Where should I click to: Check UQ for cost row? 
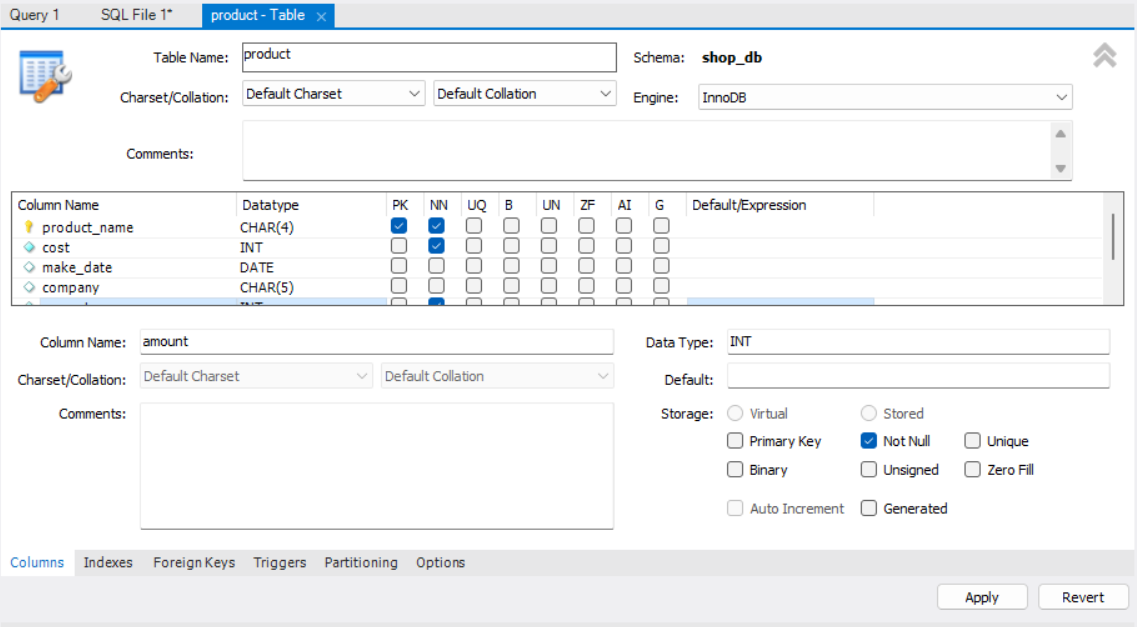coord(474,246)
